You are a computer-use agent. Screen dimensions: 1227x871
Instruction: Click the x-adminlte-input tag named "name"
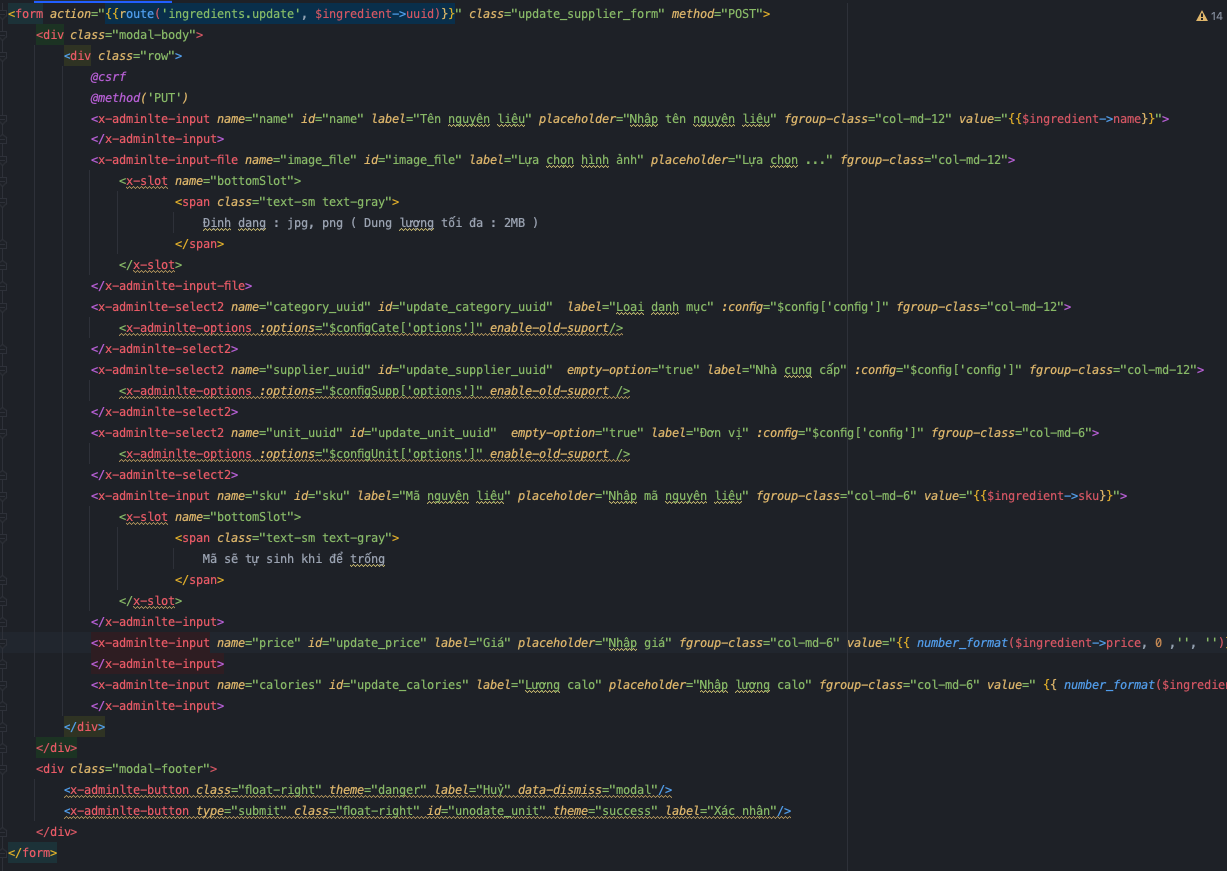pos(150,118)
